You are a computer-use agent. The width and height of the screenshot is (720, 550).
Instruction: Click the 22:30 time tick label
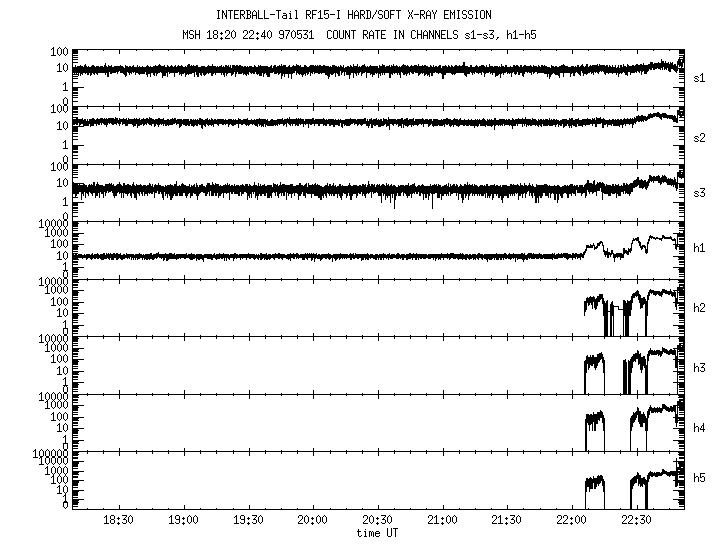click(636, 521)
